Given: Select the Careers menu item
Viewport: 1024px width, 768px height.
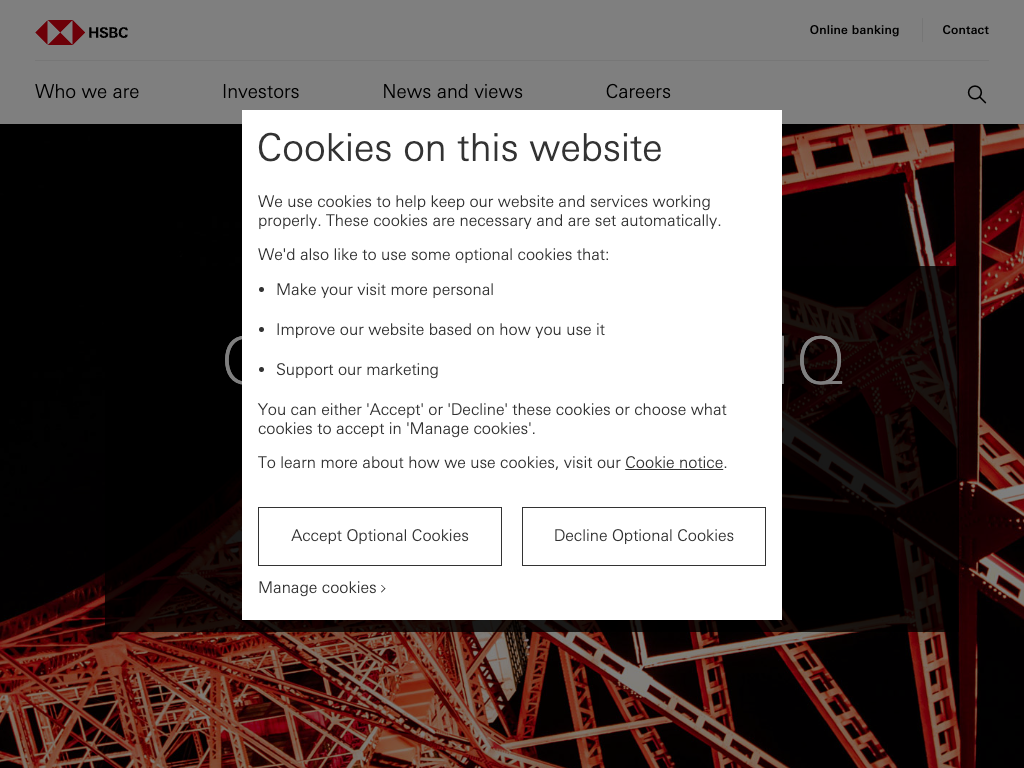Looking at the screenshot, I should tap(638, 92).
